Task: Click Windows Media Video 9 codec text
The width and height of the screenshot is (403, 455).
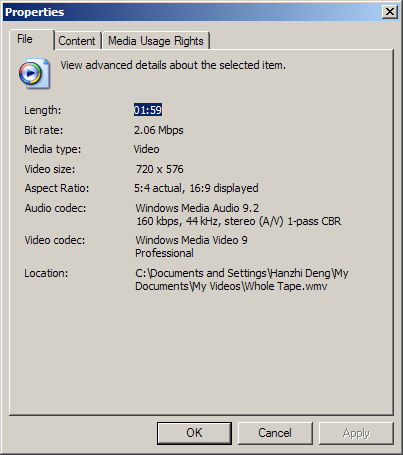Action: click(191, 240)
